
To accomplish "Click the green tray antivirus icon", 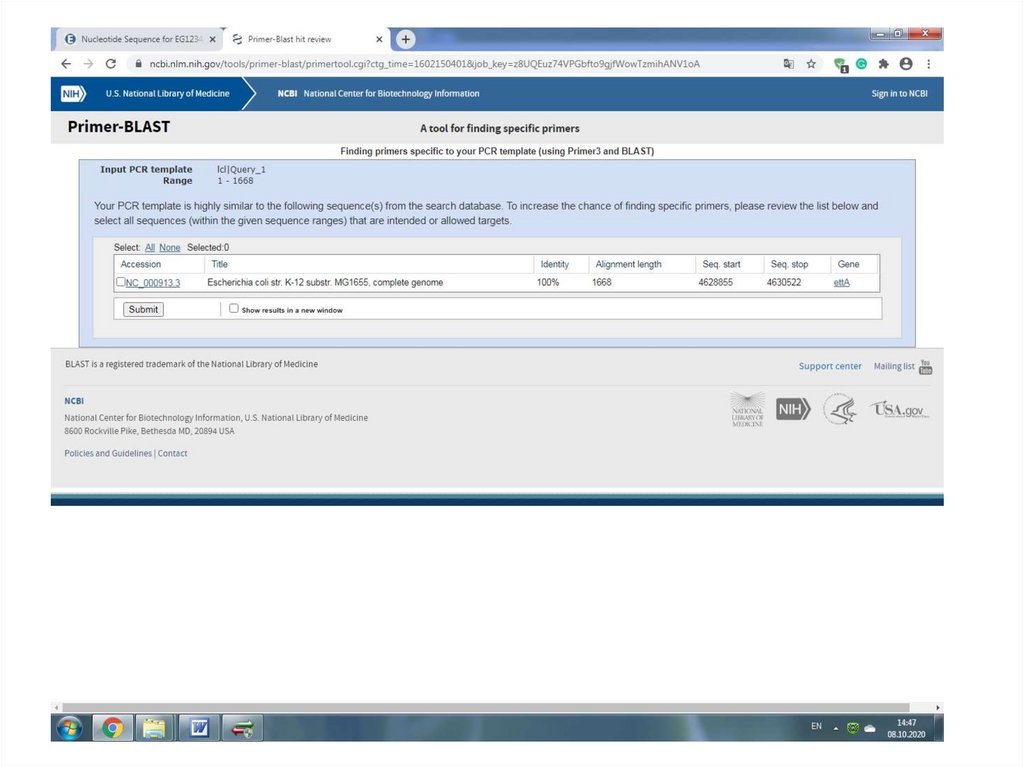I will click(x=852, y=728).
